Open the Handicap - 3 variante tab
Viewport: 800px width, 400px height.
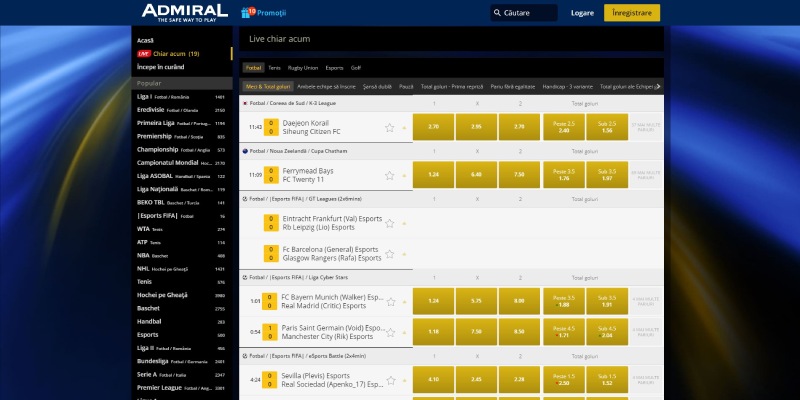(x=567, y=87)
